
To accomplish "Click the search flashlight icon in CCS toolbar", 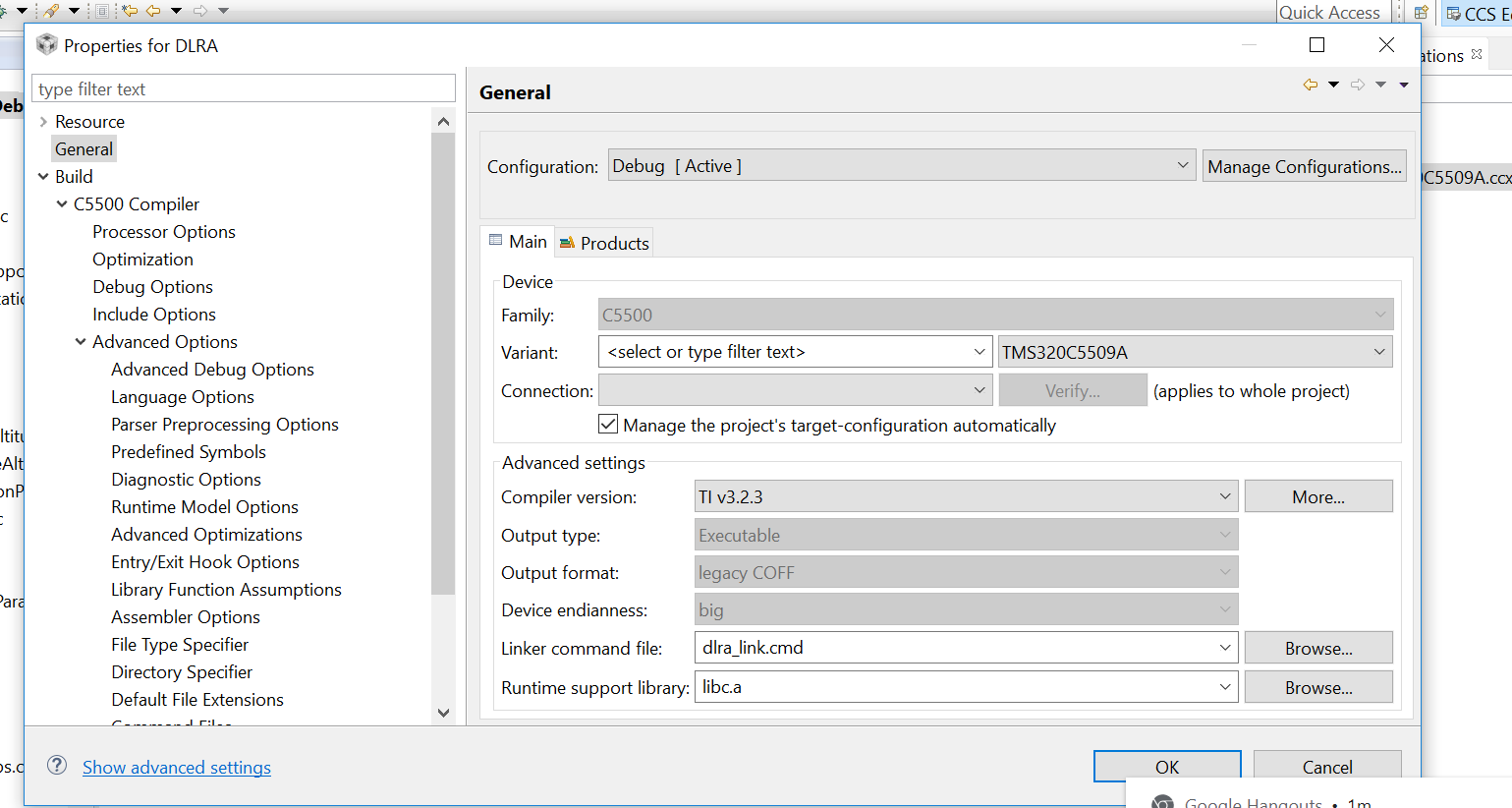I will (x=51, y=11).
